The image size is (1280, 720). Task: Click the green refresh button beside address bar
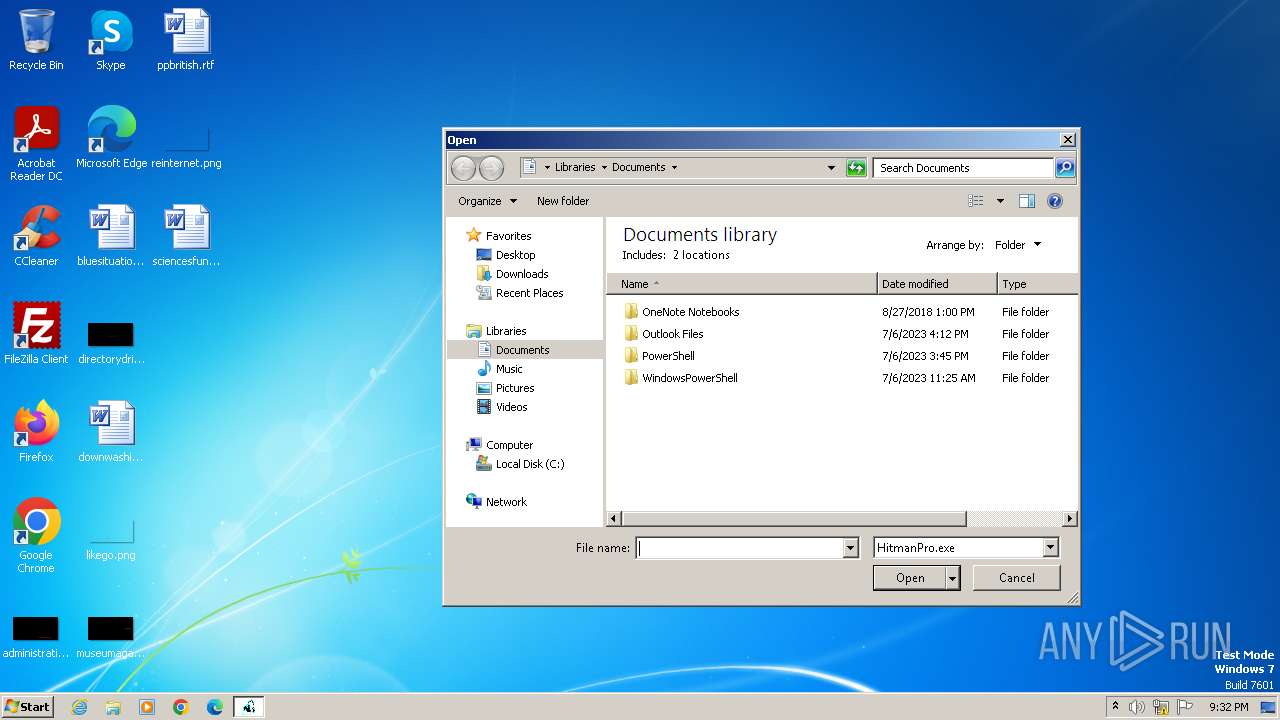coord(856,168)
